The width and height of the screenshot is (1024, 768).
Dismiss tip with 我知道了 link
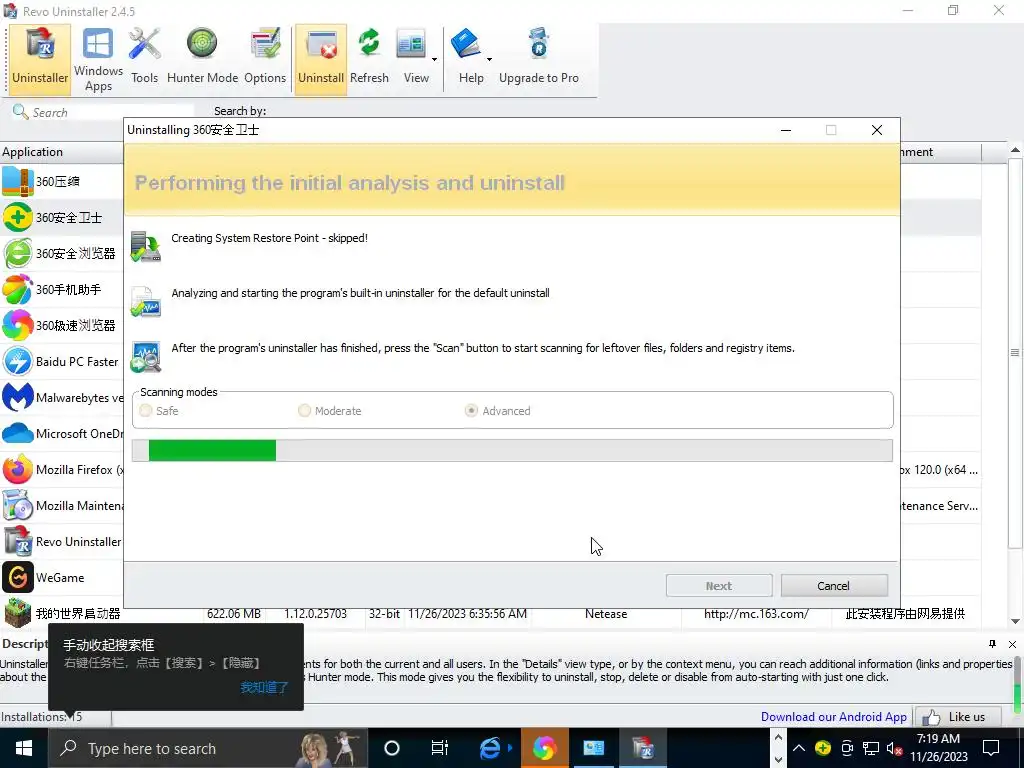pos(264,687)
